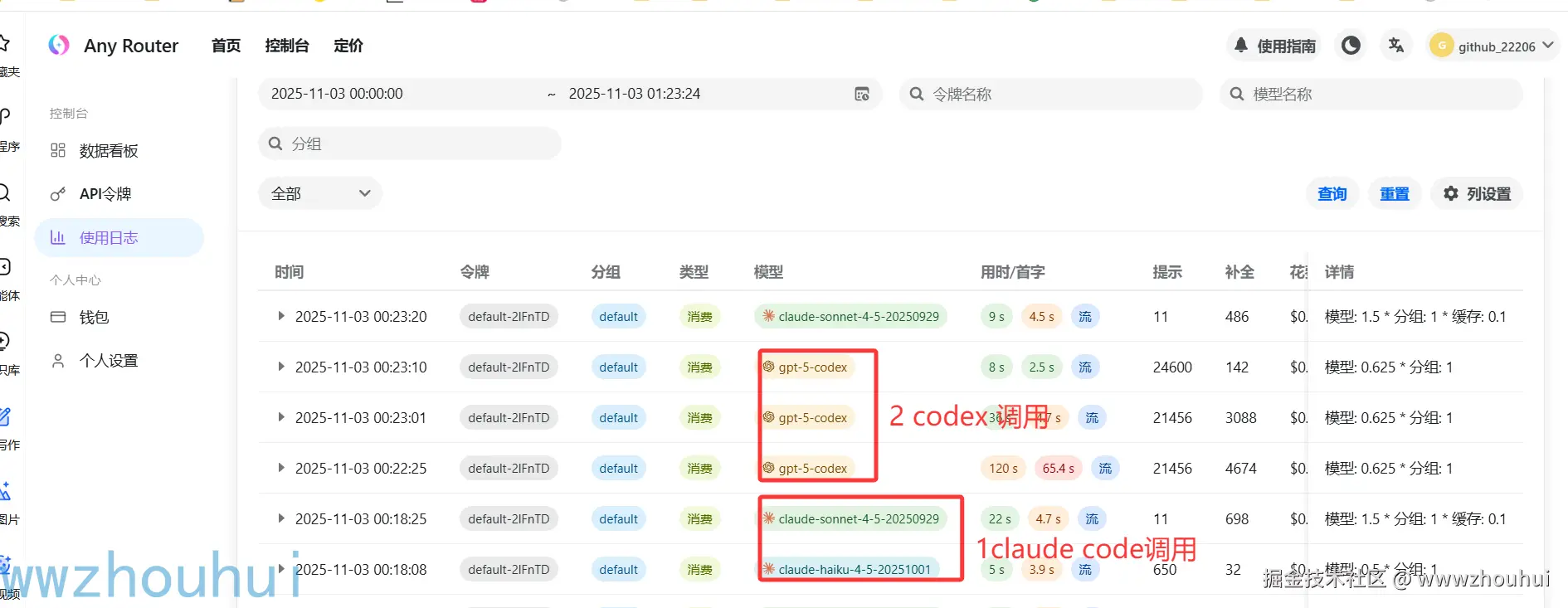Click the 用时/首字 column header
1568x608 pixels.
(1012, 272)
